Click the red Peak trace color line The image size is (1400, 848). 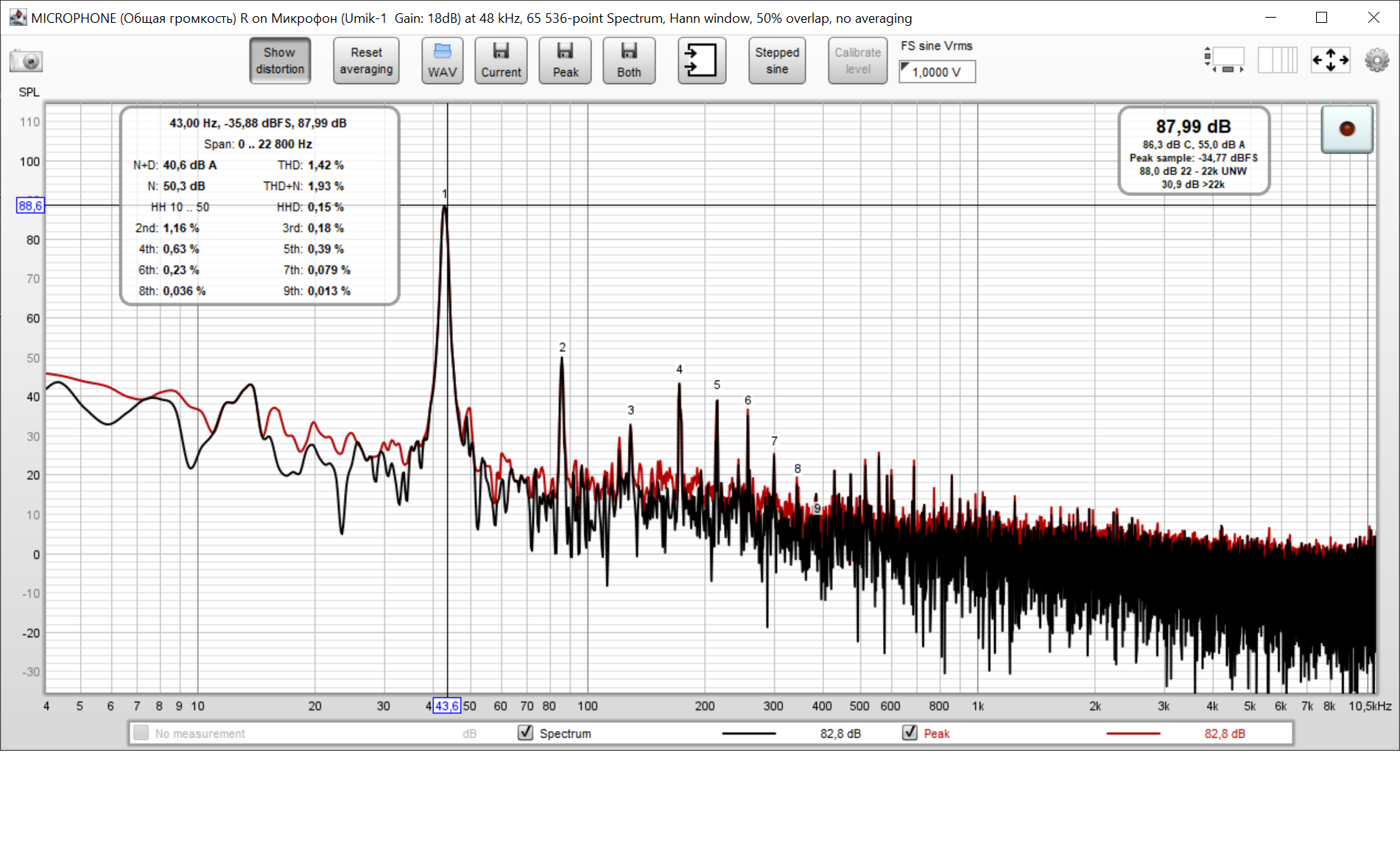pyautogui.click(x=1133, y=733)
